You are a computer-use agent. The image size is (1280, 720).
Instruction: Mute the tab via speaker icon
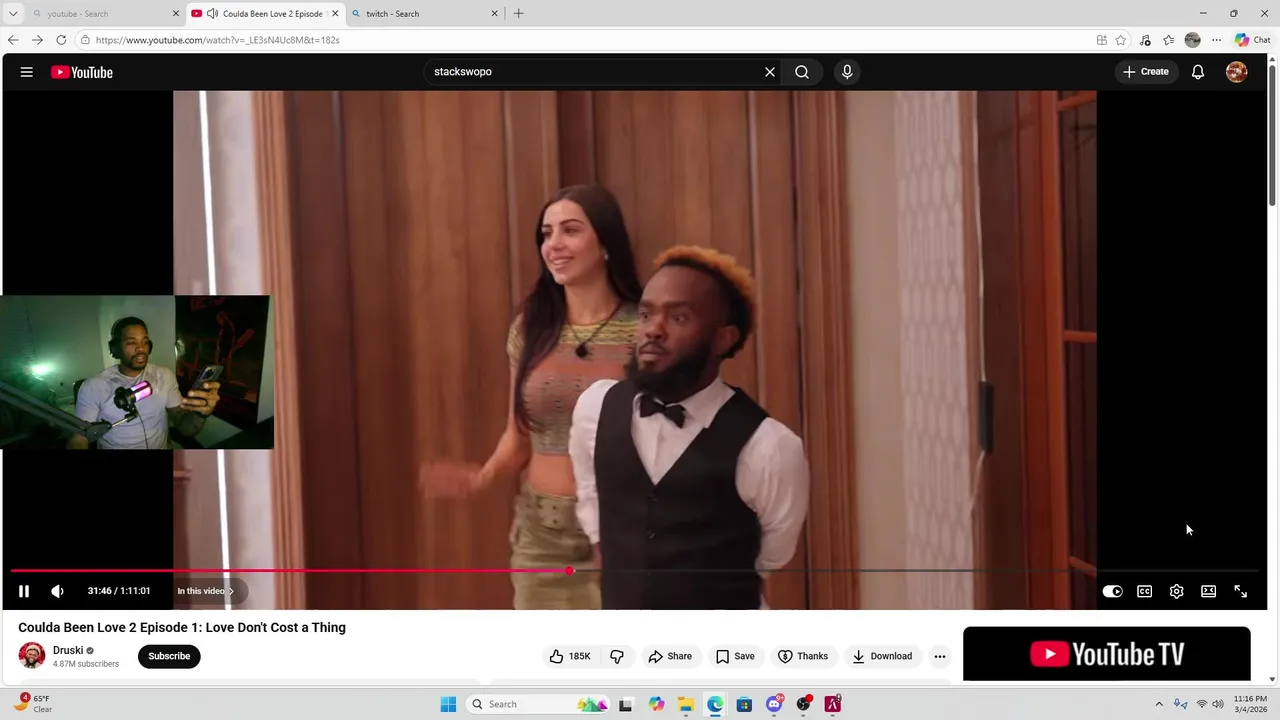tap(212, 14)
